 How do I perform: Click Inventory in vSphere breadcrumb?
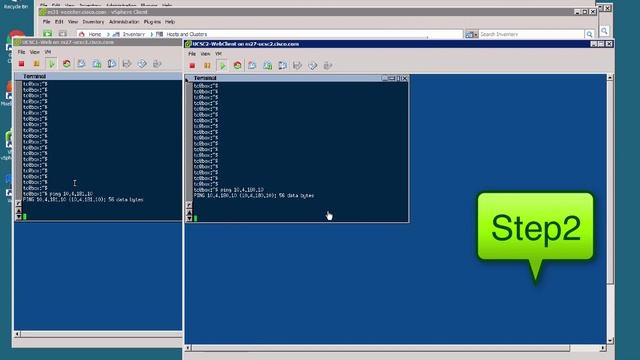pos(134,34)
